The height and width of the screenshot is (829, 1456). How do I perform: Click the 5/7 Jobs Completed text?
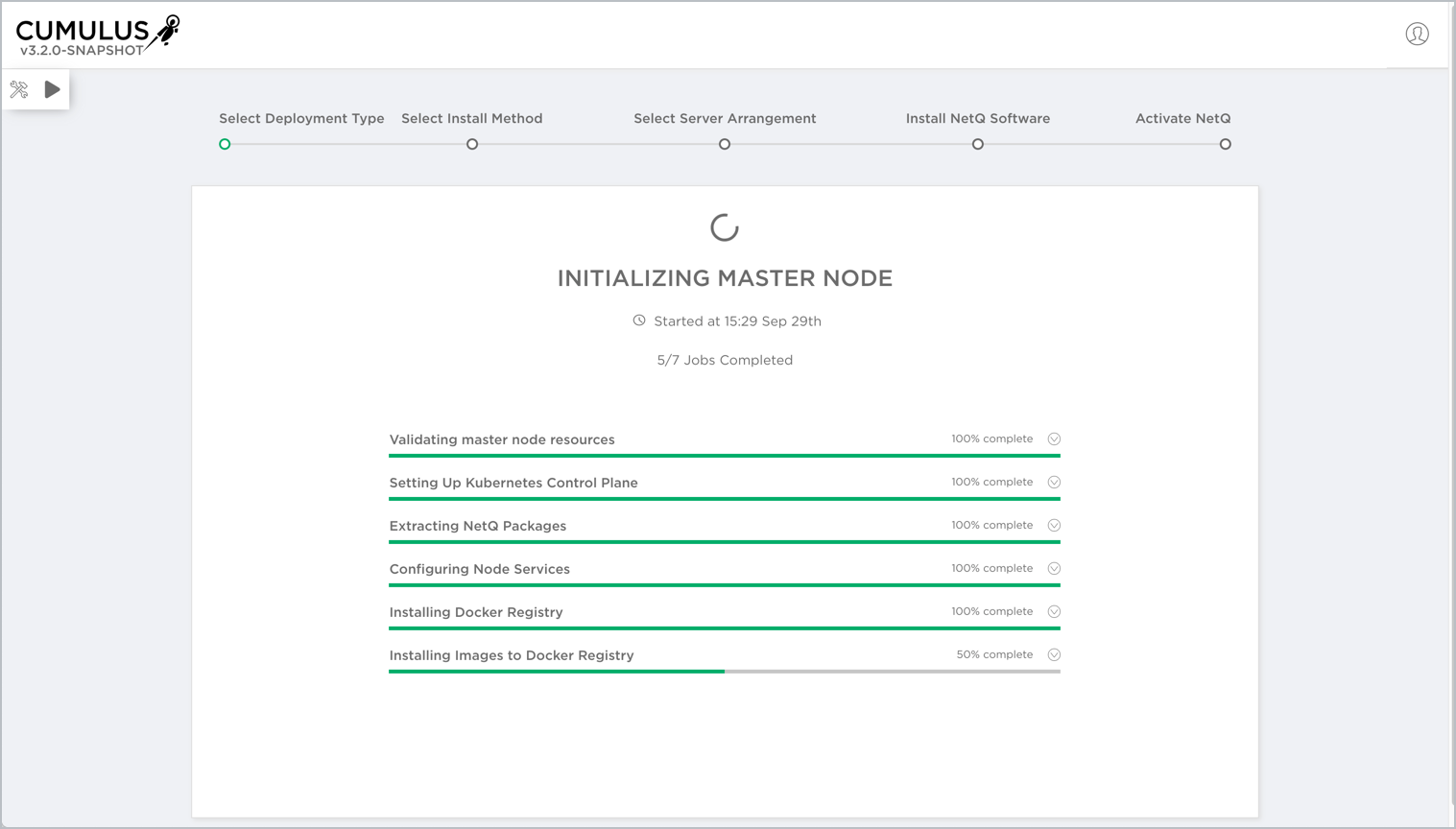pos(725,360)
